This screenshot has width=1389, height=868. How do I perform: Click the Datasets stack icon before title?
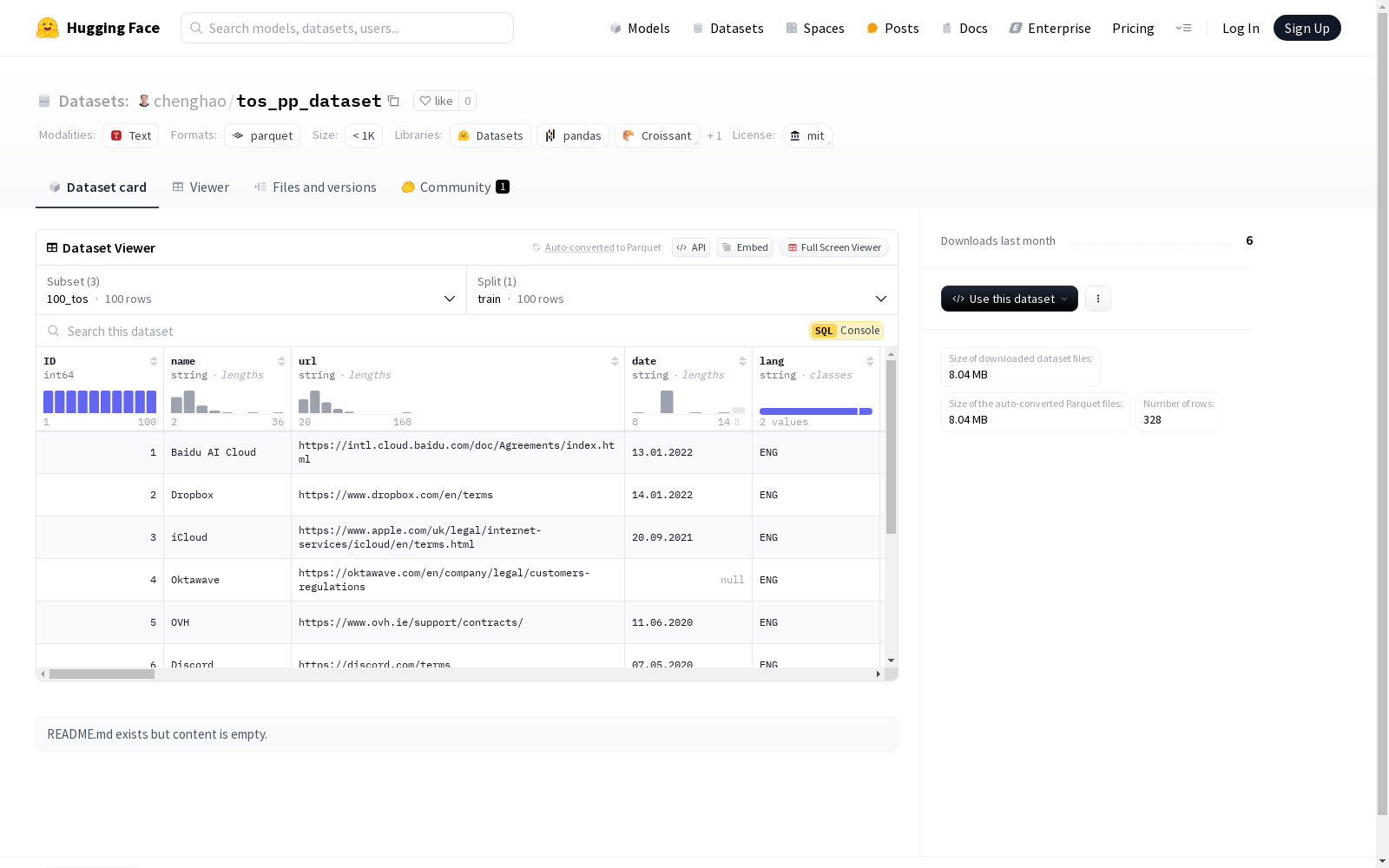pos(44,101)
